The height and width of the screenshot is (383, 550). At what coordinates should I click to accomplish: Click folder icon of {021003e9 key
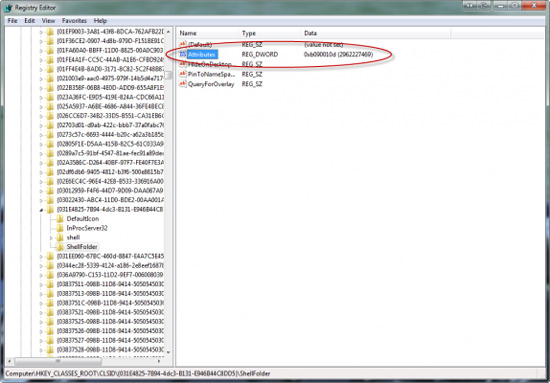coord(50,79)
